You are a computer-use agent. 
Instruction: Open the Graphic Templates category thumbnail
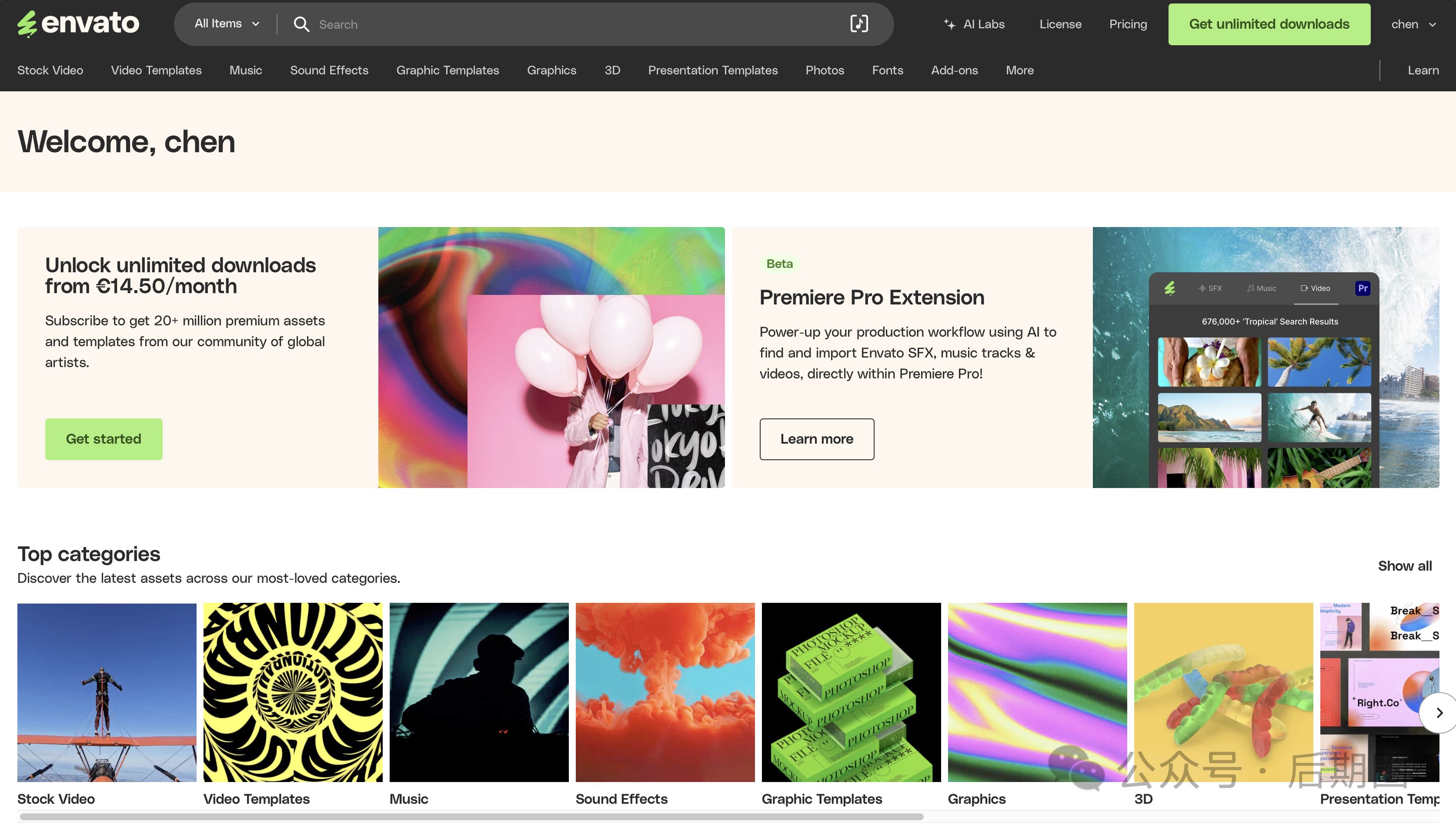pyautogui.click(x=851, y=692)
